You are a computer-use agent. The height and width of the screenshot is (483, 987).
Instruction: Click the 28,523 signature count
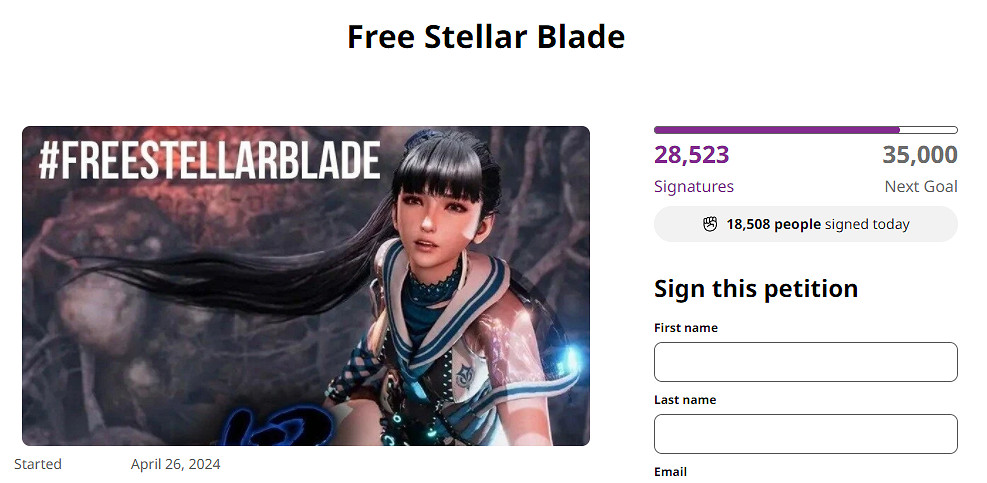pos(692,155)
